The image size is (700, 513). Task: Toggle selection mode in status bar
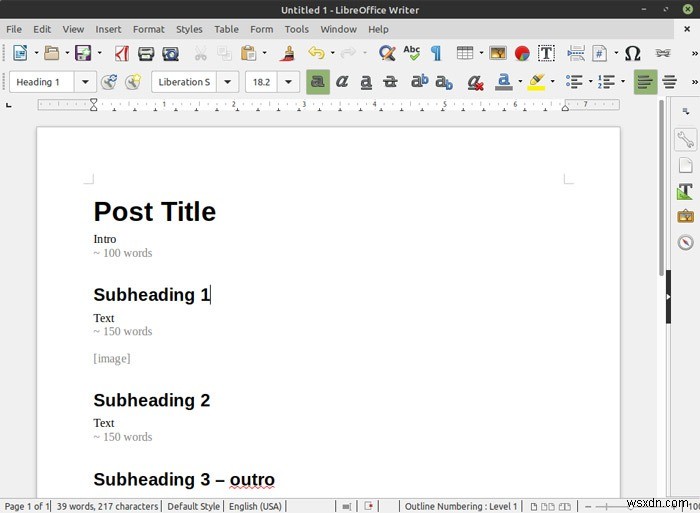346,506
